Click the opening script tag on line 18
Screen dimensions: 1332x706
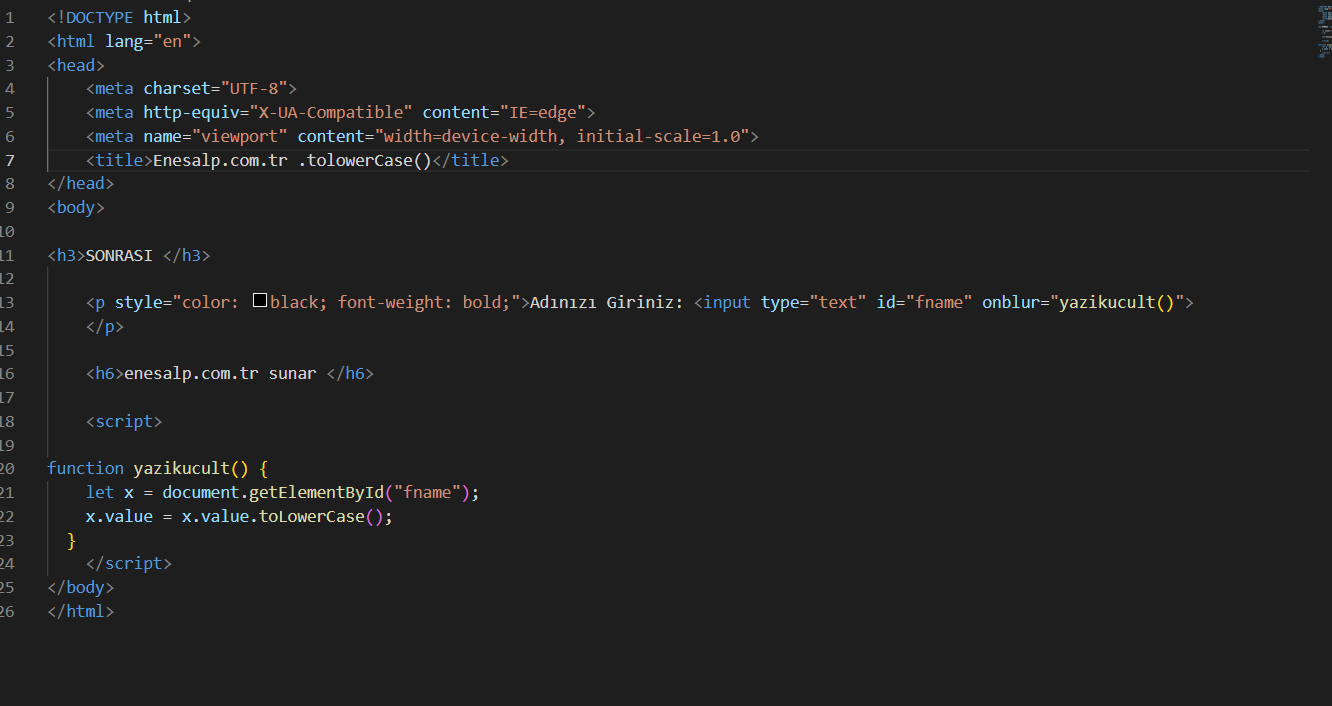[x=124, y=421]
